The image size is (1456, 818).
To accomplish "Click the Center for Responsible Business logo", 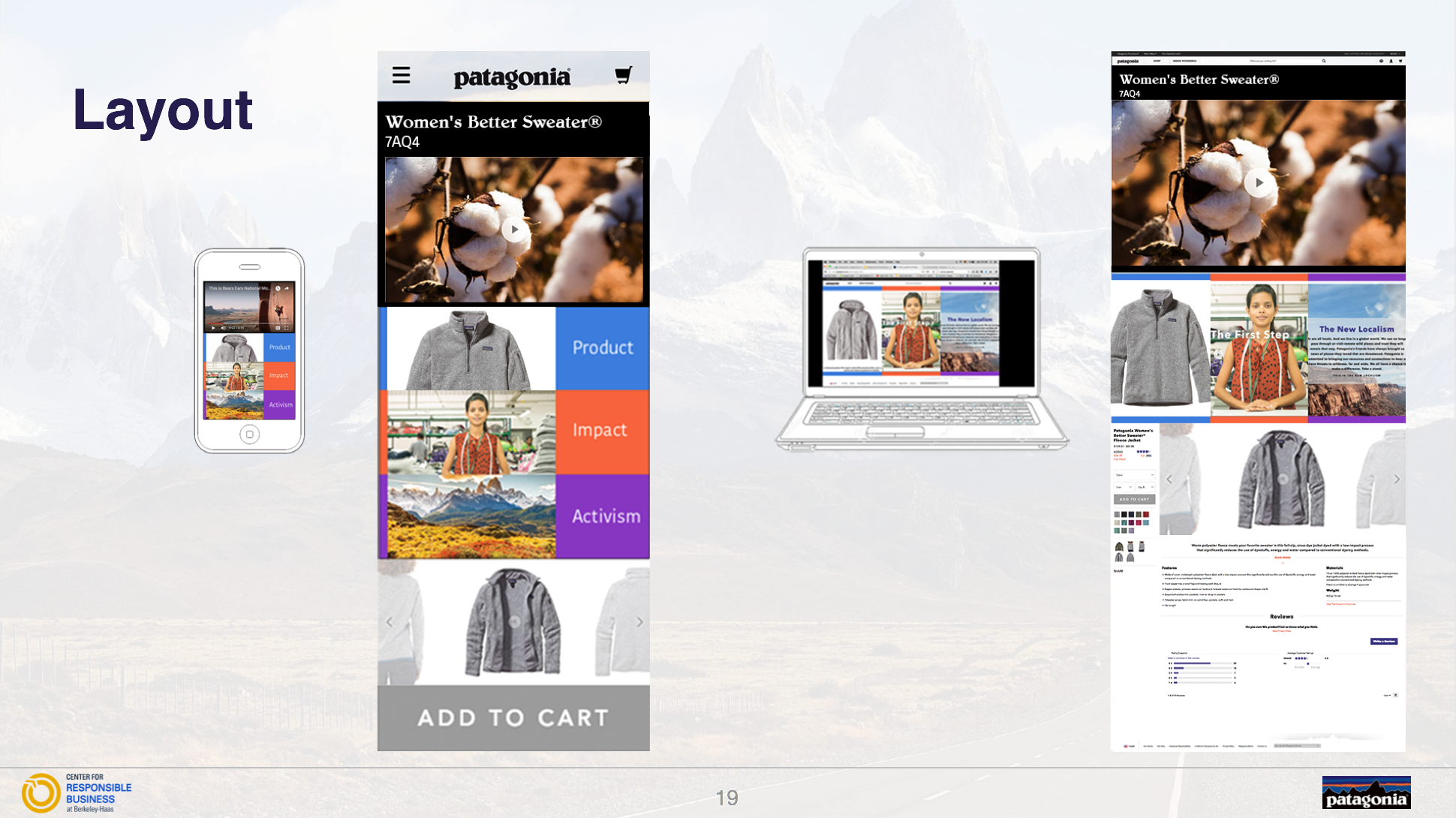I will point(77,793).
